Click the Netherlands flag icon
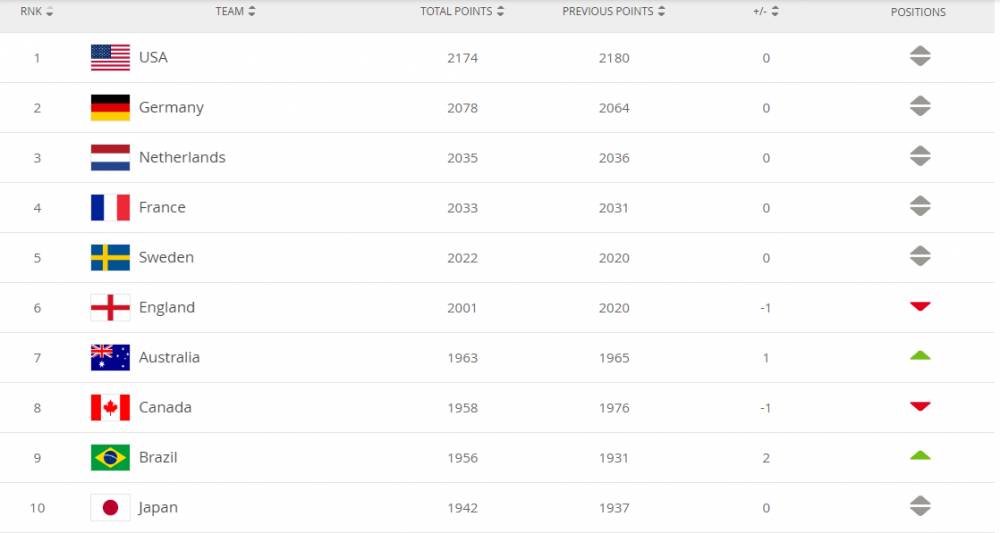The height and width of the screenshot is (533, 1000). pos(110,157)
